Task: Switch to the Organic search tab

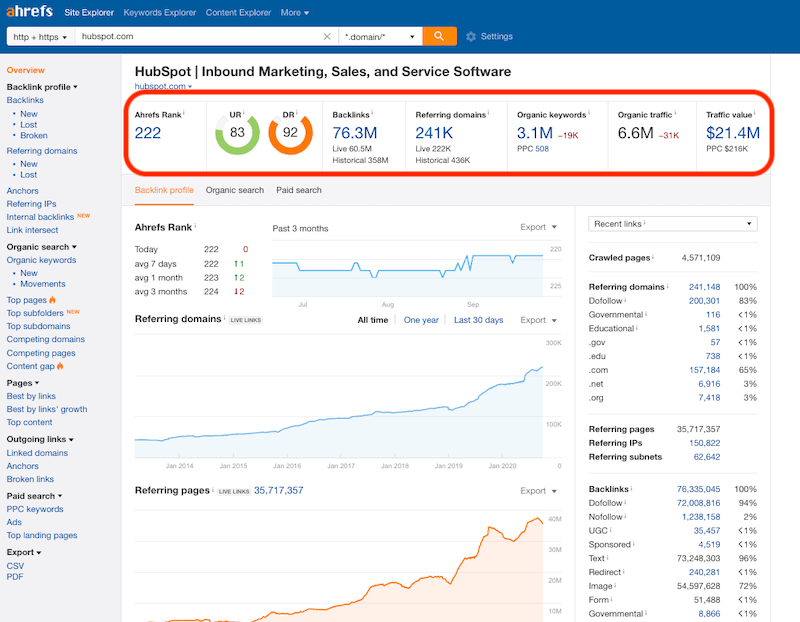Action: [235, 190]
